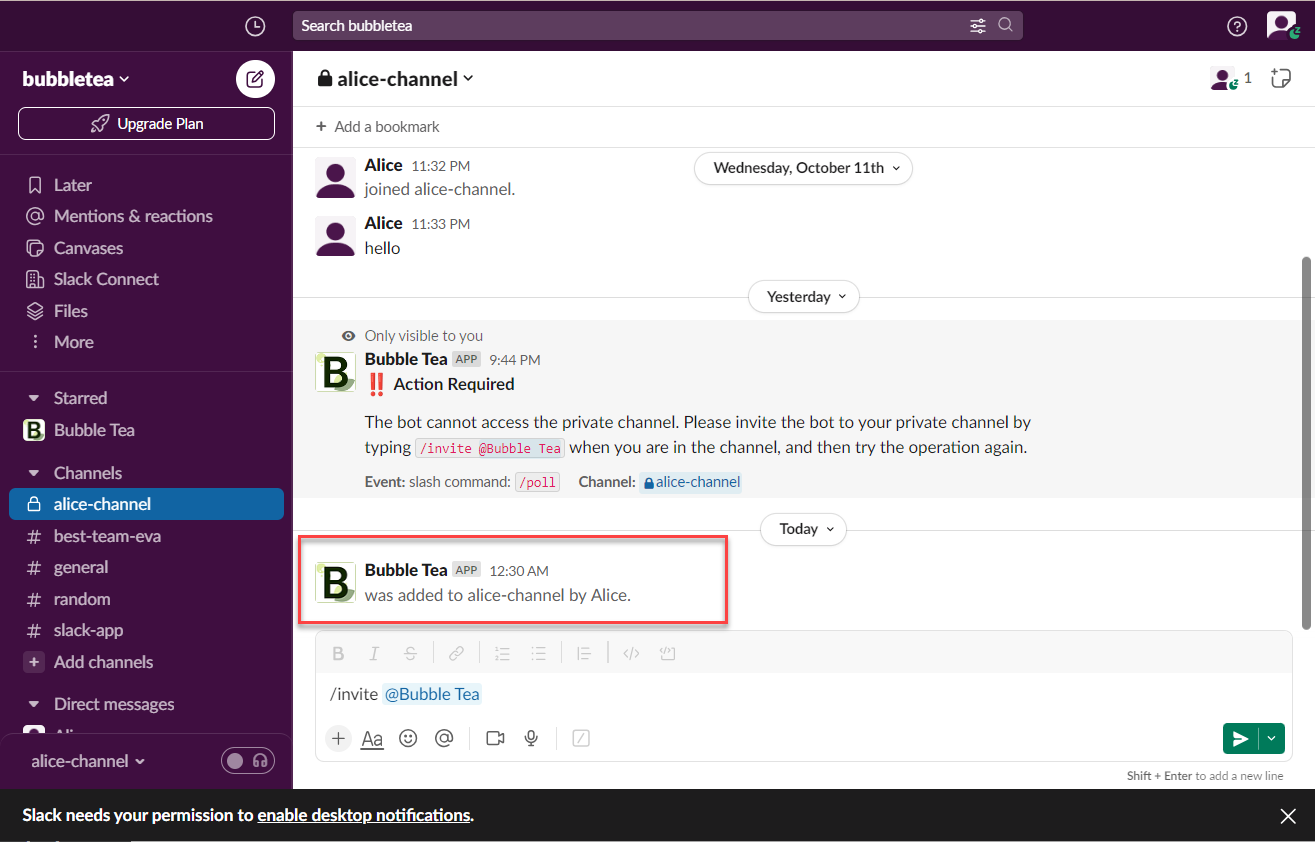The width and height of the screenshot is (1315, 842).
Task: Click the message pane scrollbar
Action: (x=1306, y=442)
